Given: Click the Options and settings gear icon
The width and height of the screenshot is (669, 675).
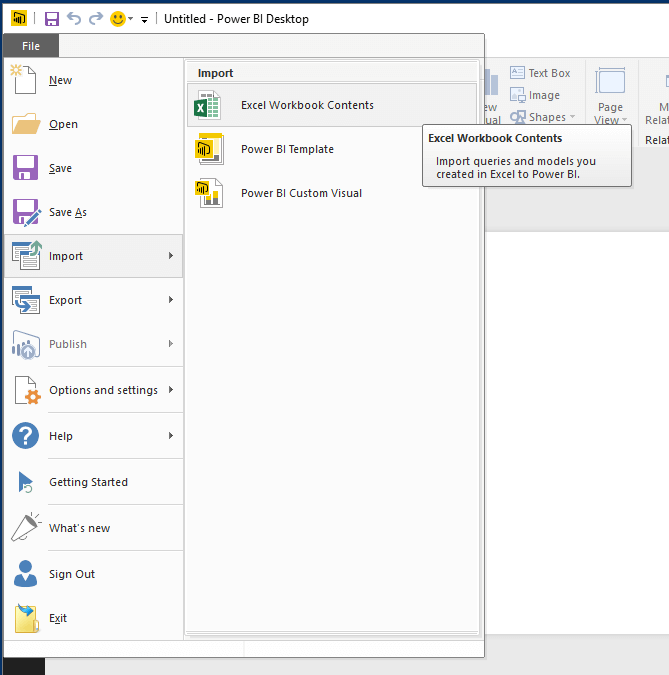Looking at the screenshot, I should click(x=27, y=390).
